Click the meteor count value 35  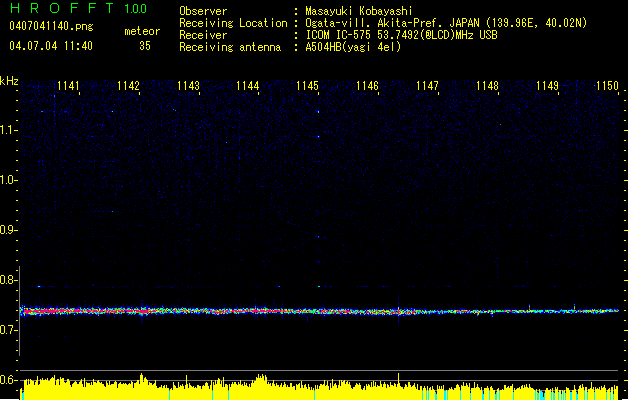point(145,46)
